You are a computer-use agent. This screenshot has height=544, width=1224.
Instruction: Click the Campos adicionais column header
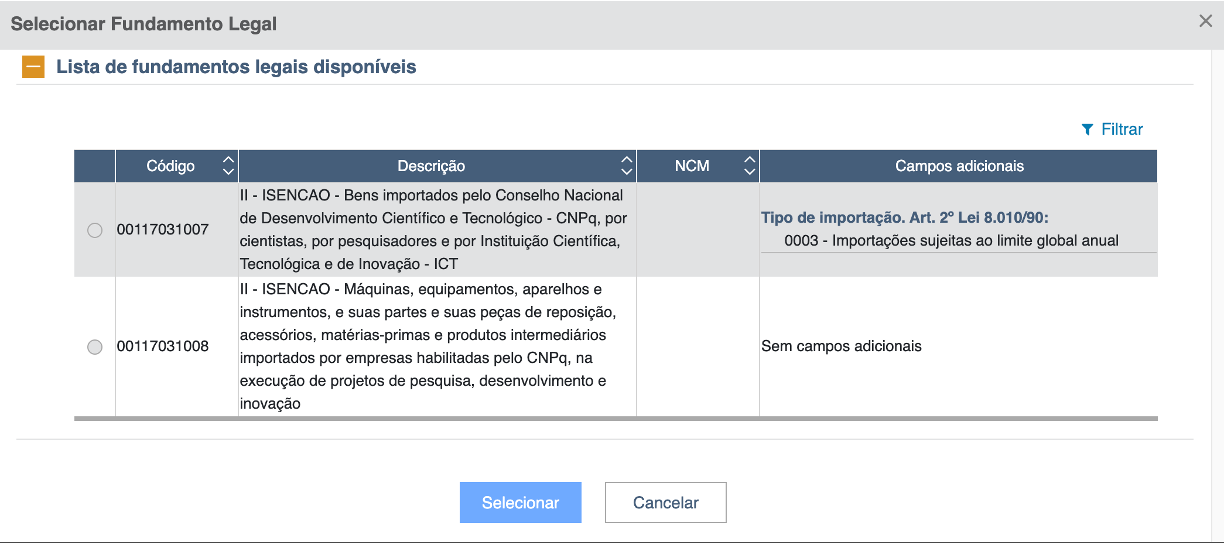[958, 166]
